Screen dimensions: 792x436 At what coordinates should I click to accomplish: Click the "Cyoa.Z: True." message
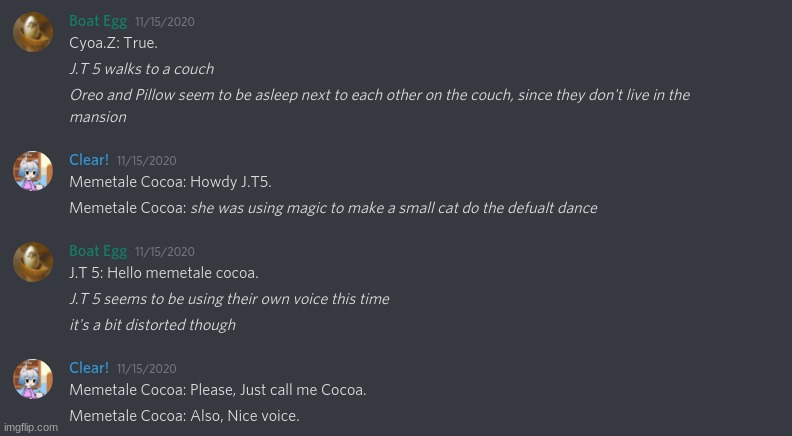click(113, 44)
